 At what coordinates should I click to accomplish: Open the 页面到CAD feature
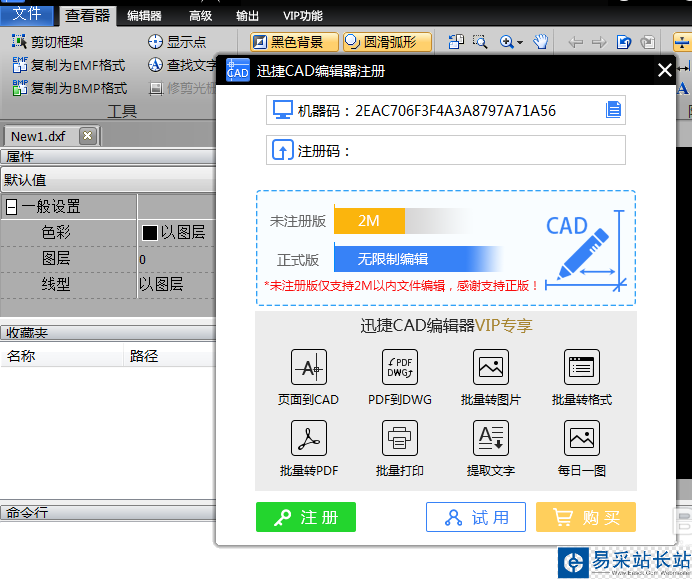(308, 376)
